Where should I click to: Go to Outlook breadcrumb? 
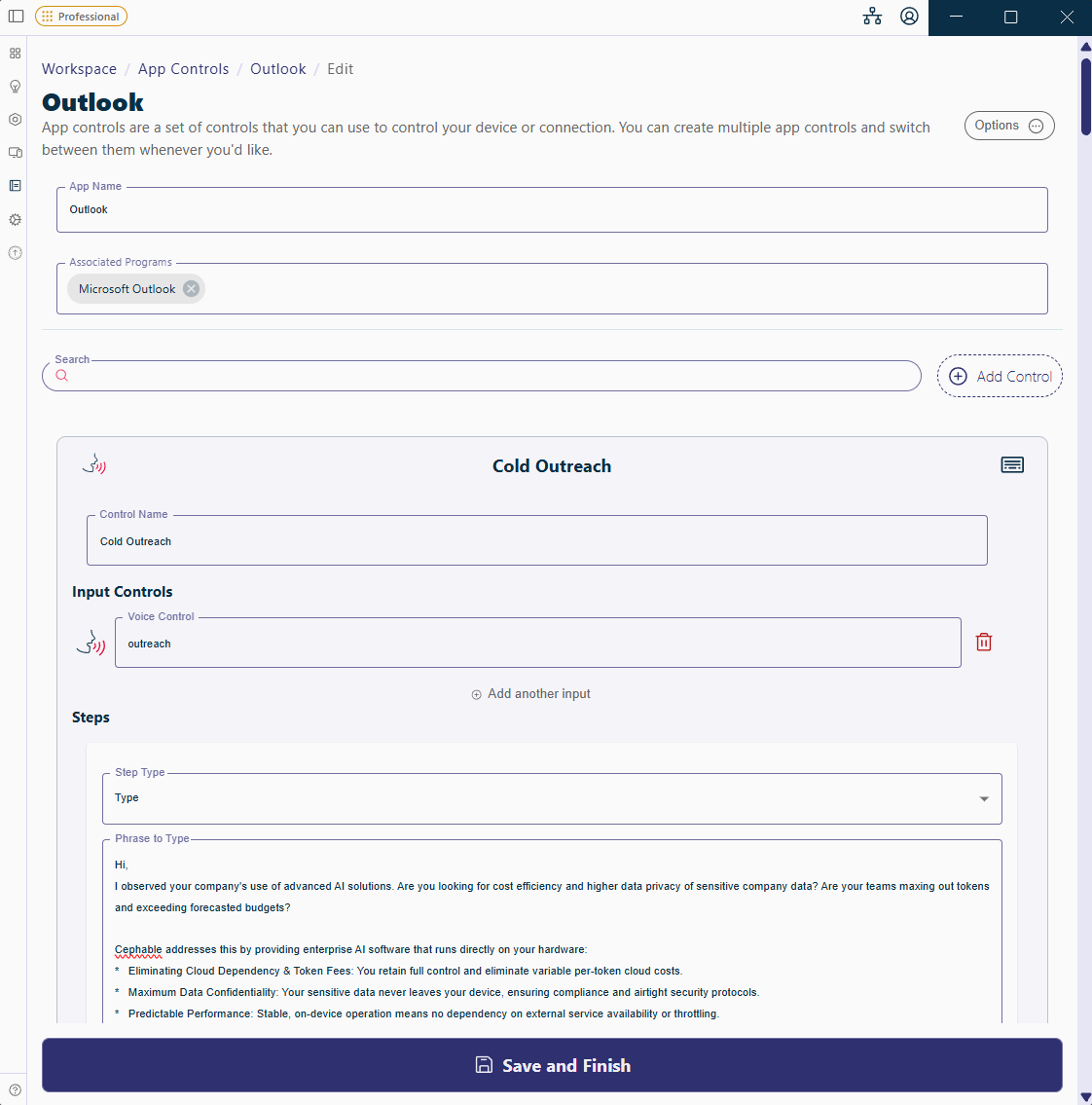click(x=278, y=69)
